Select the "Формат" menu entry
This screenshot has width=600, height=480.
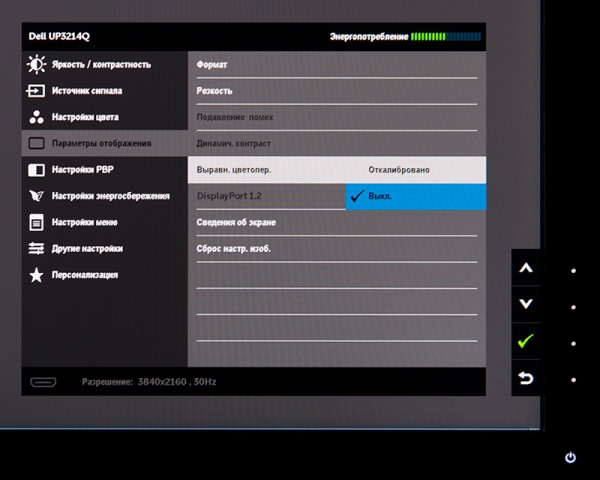pos(212,65)
